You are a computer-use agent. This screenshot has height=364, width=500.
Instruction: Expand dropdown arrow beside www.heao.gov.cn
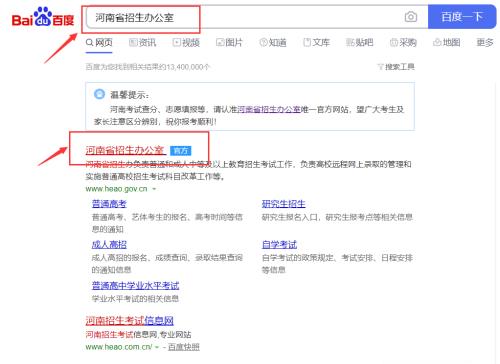154,189
